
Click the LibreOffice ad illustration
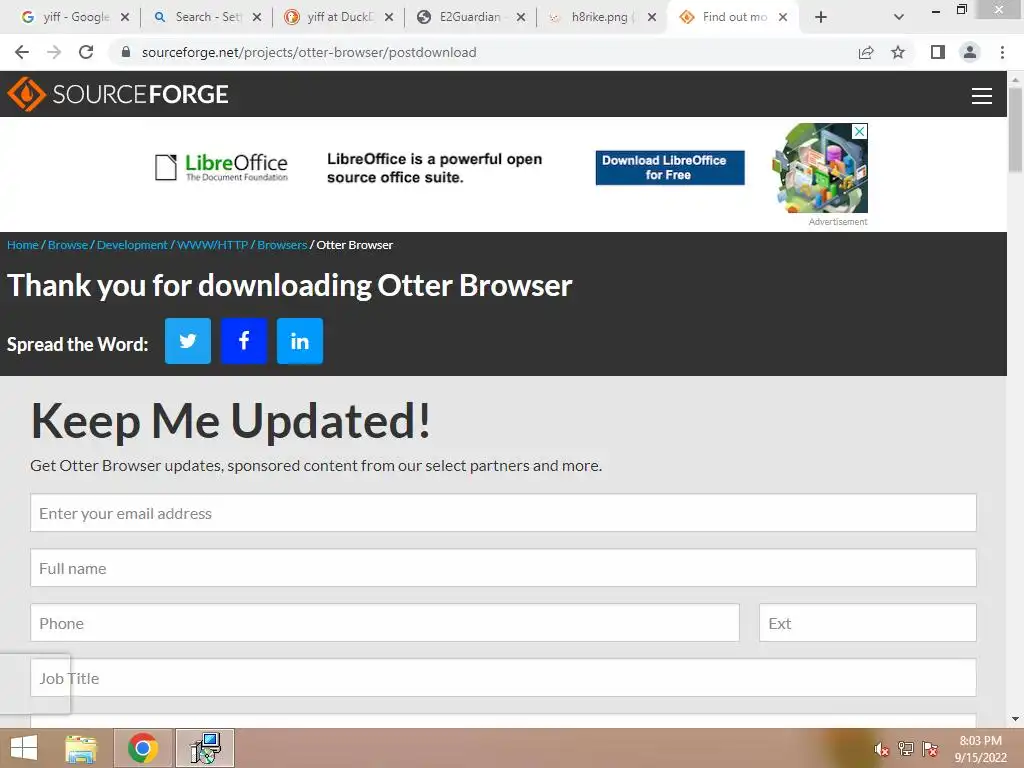pos(820,168)
